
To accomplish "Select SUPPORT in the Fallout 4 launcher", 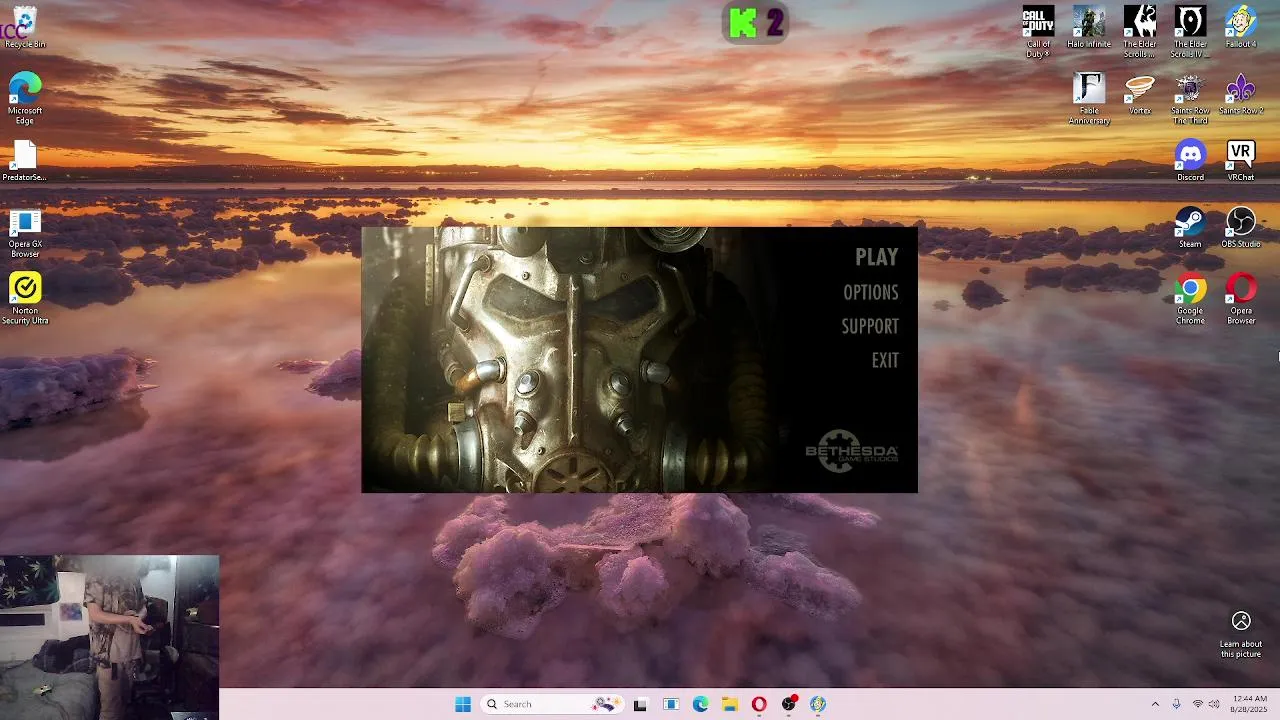I will 869,326.
